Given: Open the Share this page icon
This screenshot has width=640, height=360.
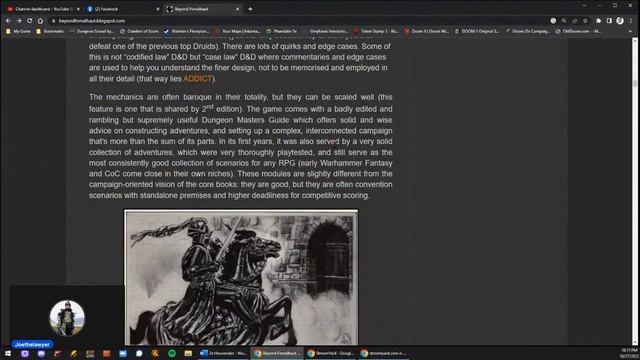Looking at the screenshot, I should pyautogui.click(x=575, y=20).
